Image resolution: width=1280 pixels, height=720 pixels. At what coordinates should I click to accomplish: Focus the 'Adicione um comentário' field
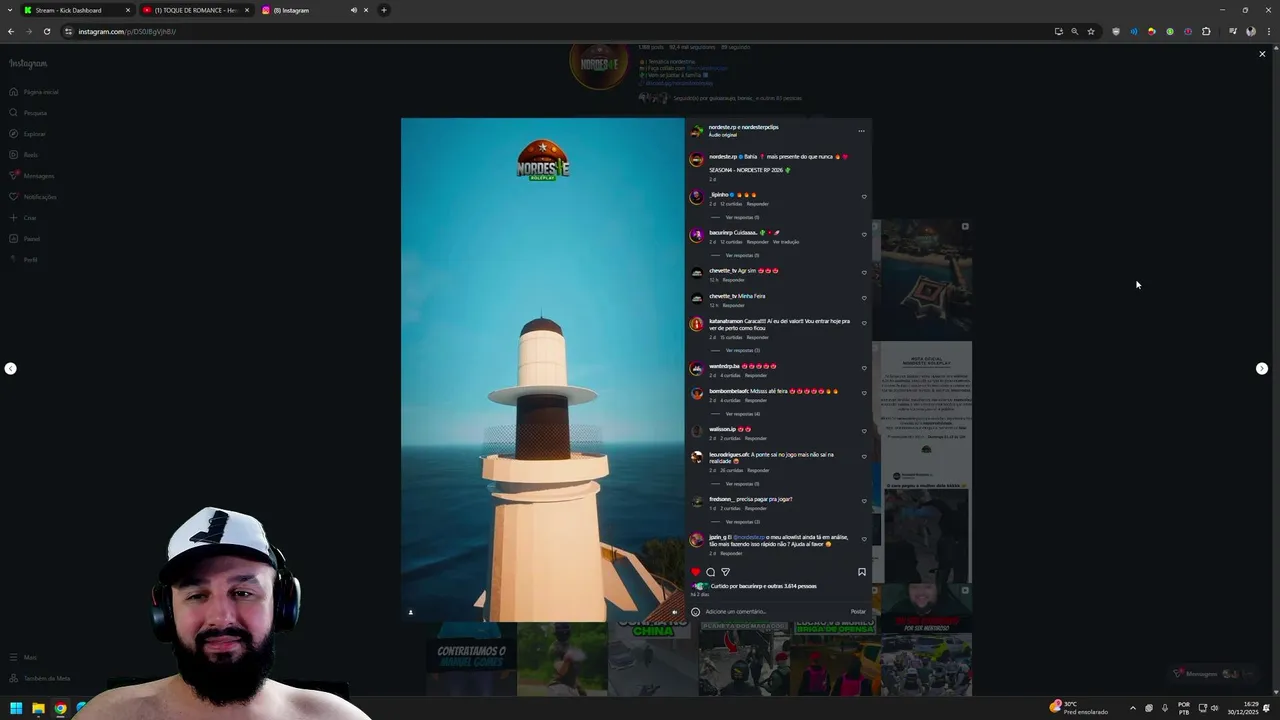point(775,611)
